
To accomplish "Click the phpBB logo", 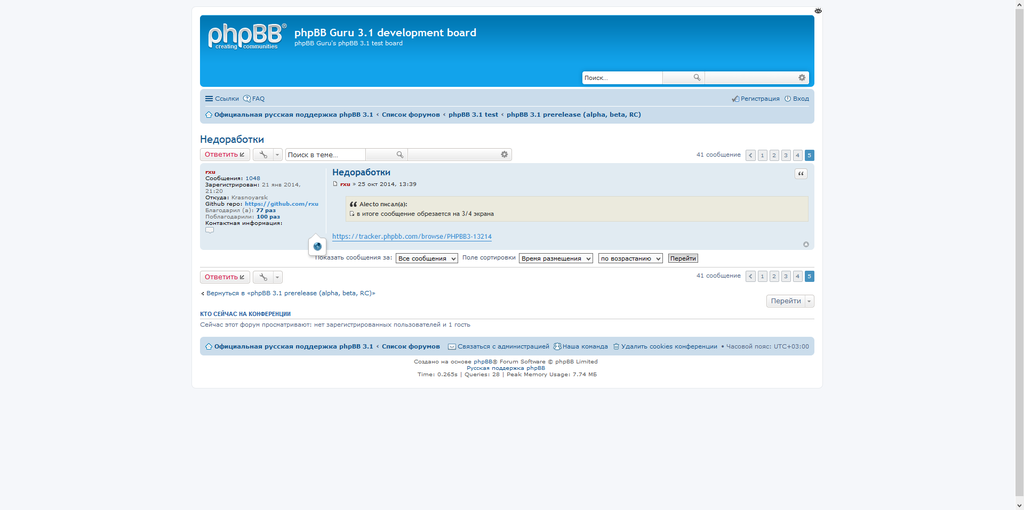I will pos(246,37).
